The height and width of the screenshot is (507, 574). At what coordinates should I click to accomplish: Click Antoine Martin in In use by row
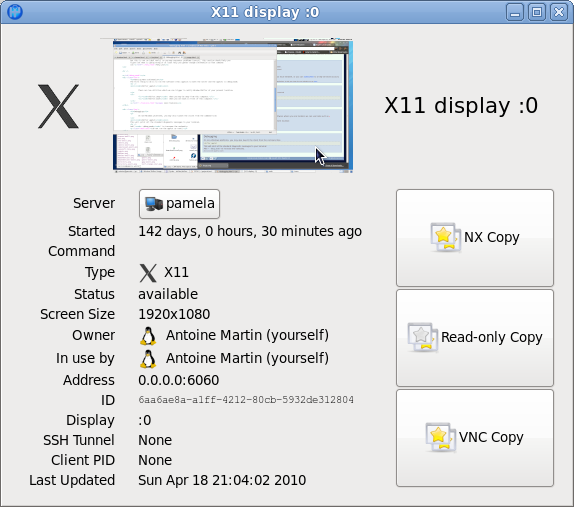[x=247, y=359]
